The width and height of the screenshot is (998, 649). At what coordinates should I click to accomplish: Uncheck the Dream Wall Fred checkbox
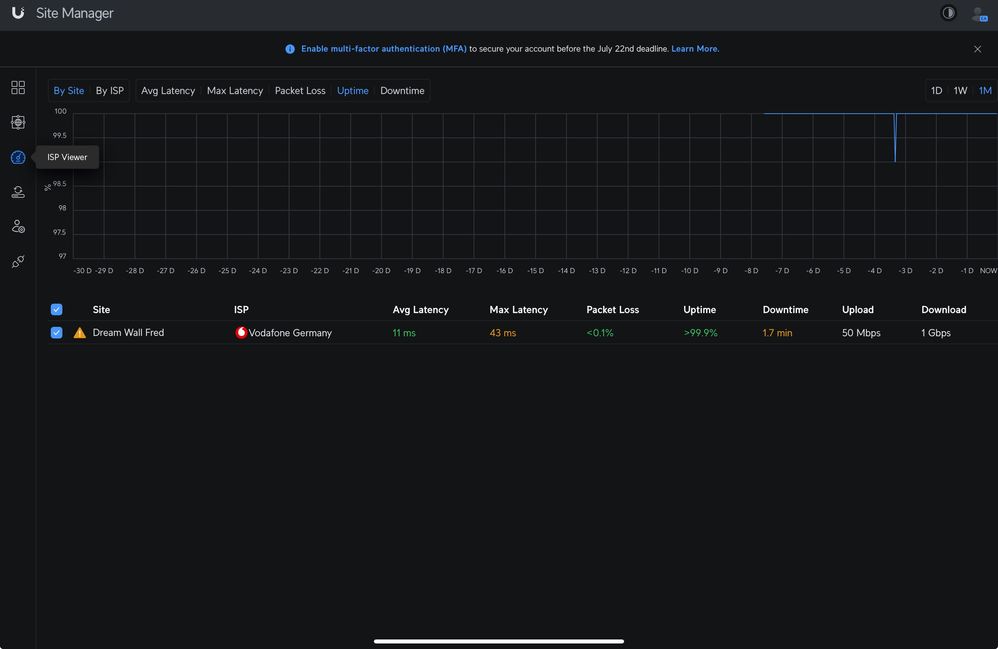[57, 333]
